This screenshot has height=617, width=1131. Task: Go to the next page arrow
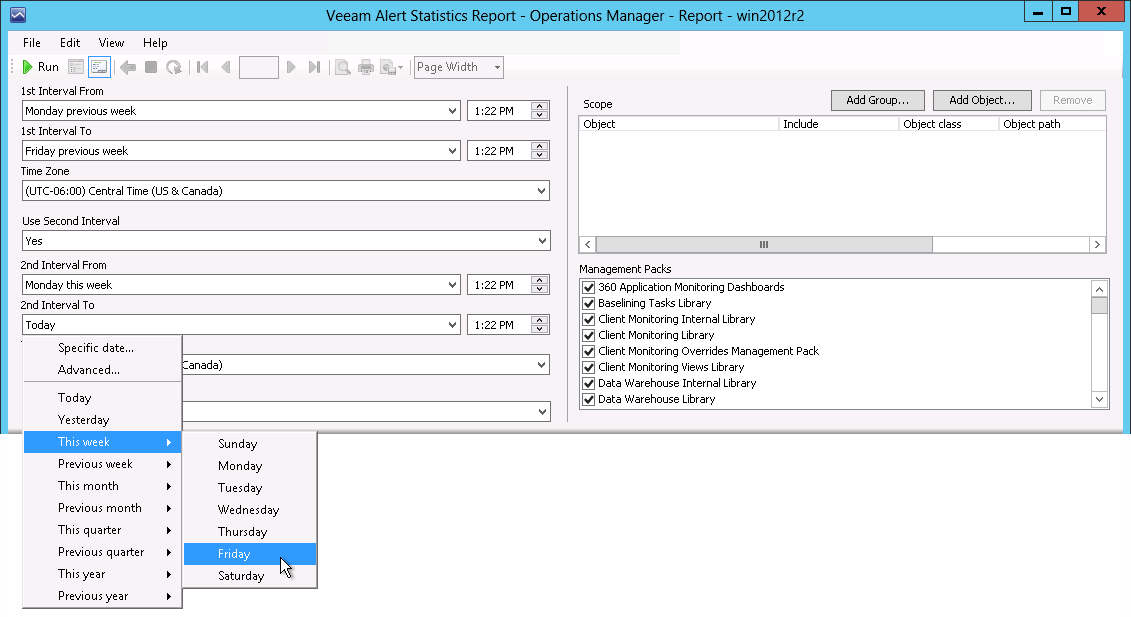tap(291, 67)
